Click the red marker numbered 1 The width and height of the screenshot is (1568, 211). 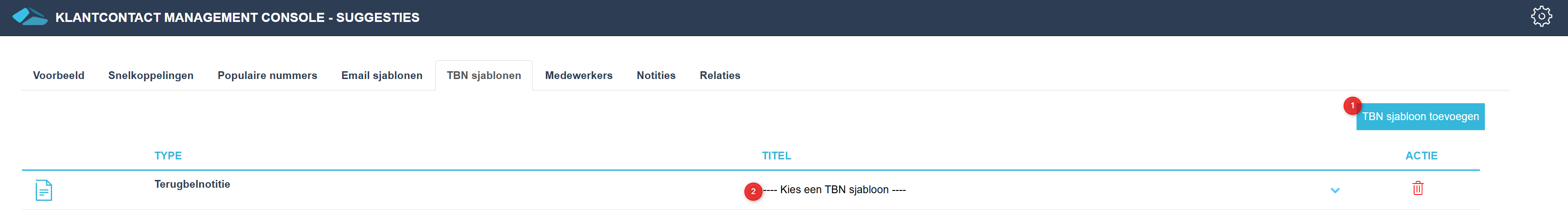click(1352, 106)
